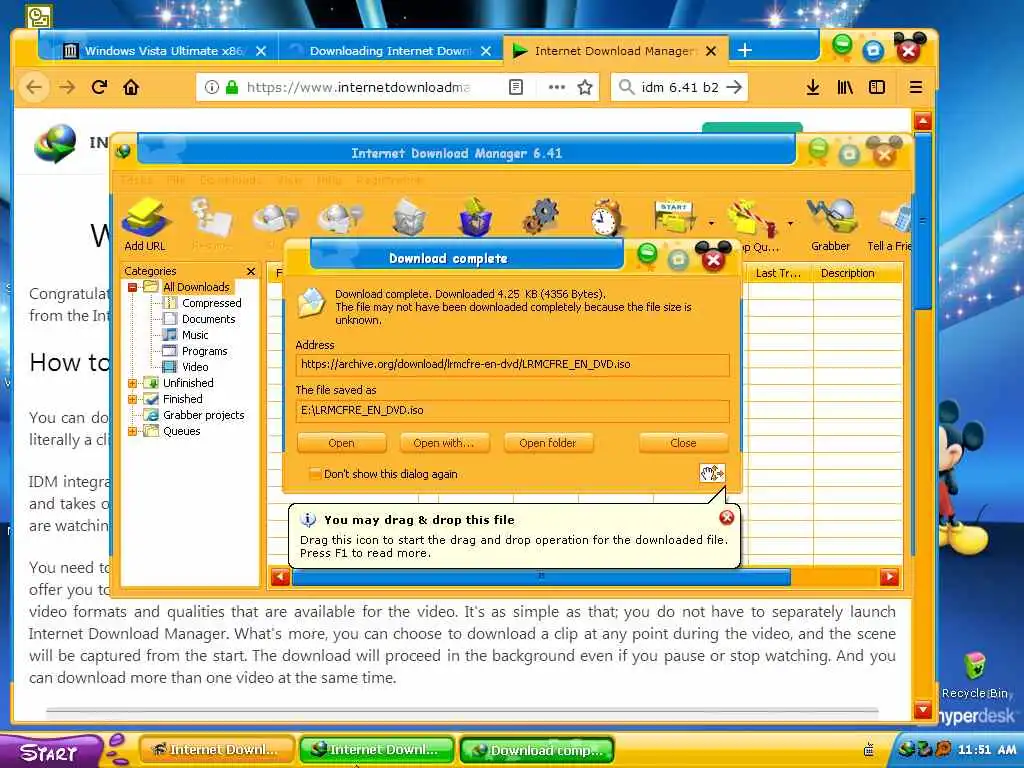The image size is (1024, 768).
Task: Select Video category in tree
Action: [195, 367]
